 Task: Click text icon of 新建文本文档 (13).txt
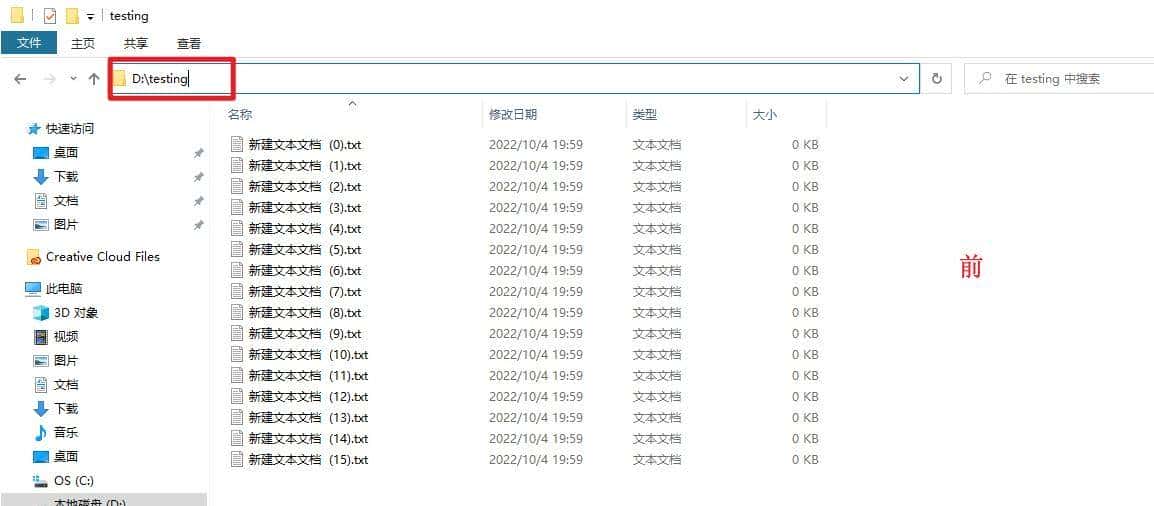tap(236, 418)
